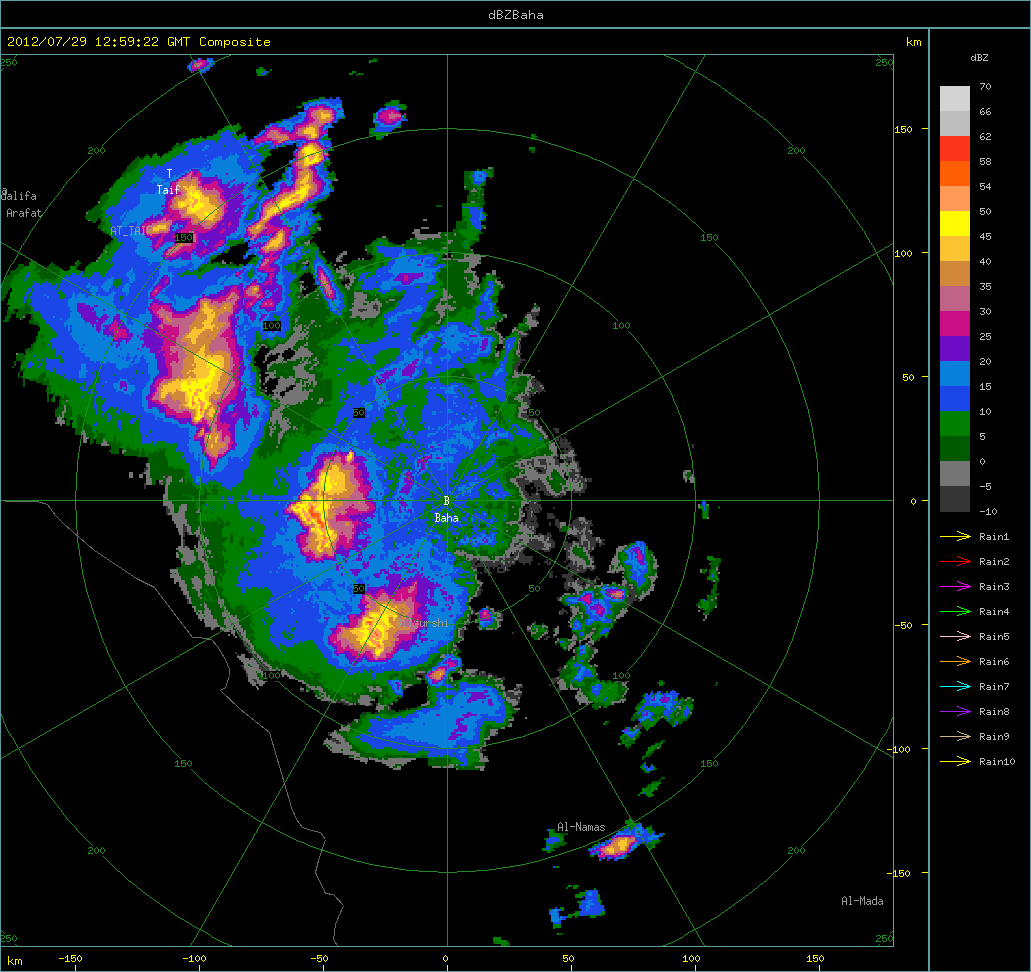Click the dBZBaha title bar

(515, 14)
